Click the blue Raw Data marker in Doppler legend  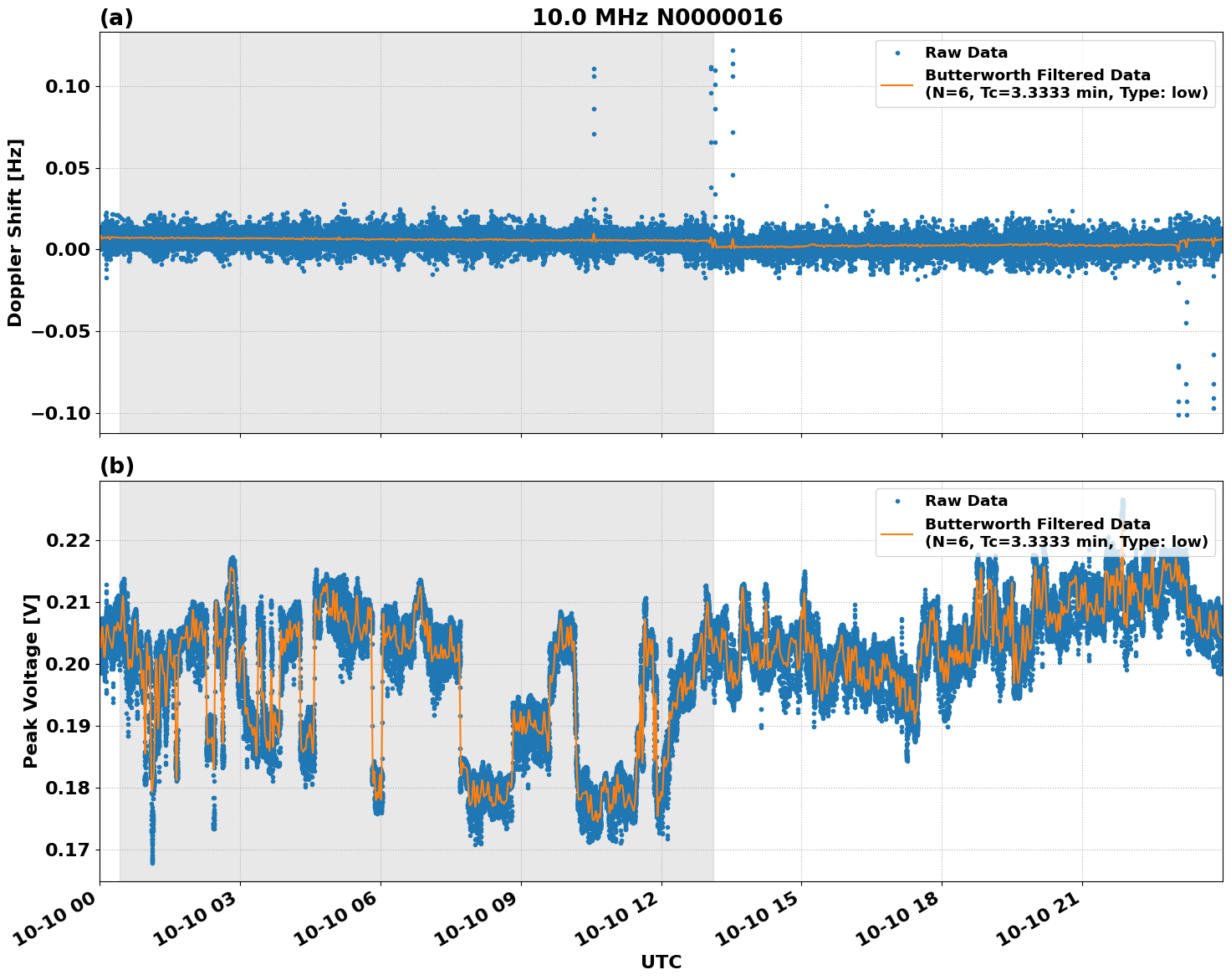[x=897, y=54]
